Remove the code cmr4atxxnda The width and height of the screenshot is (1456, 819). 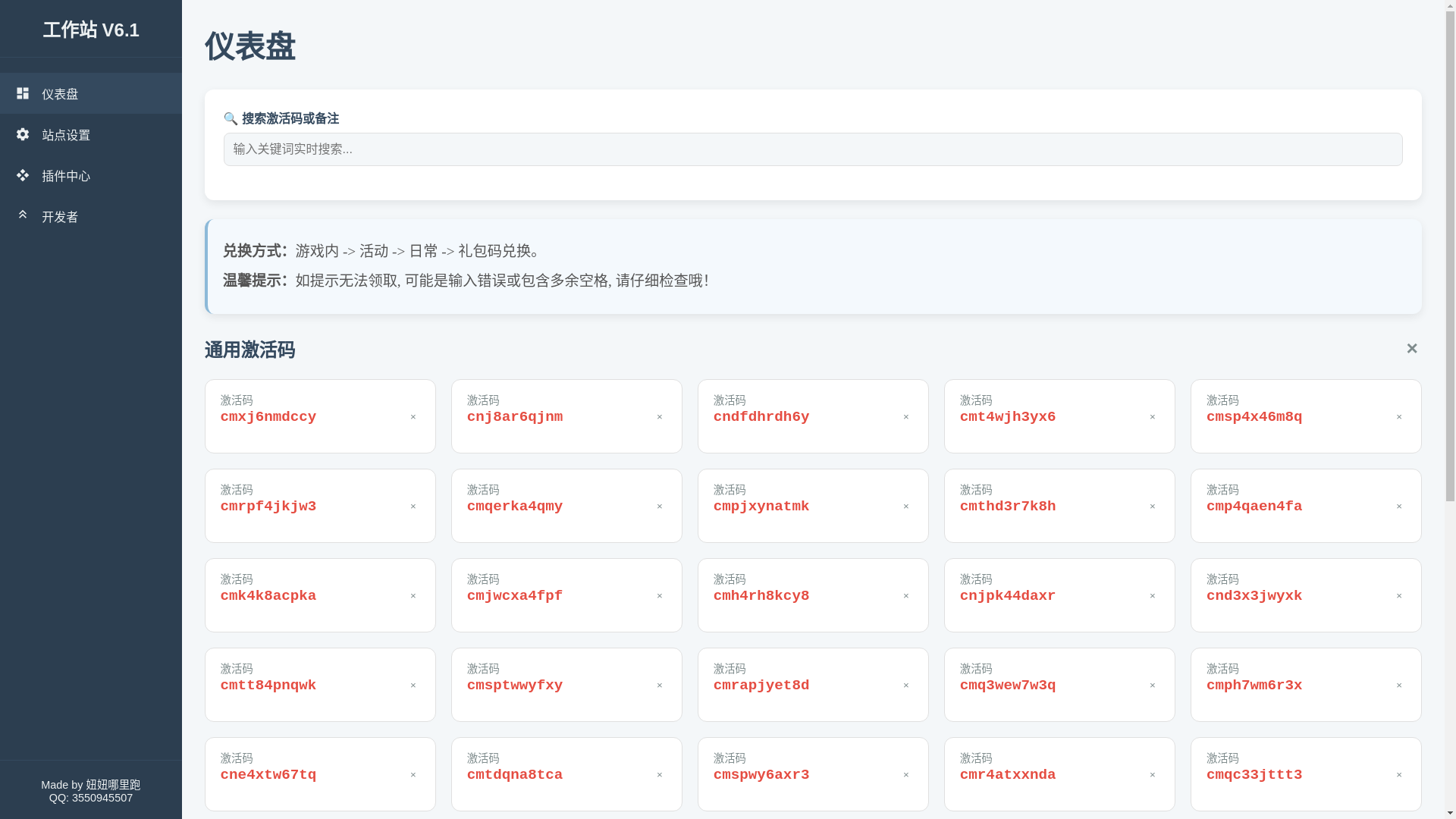[x=1153, y=775]
